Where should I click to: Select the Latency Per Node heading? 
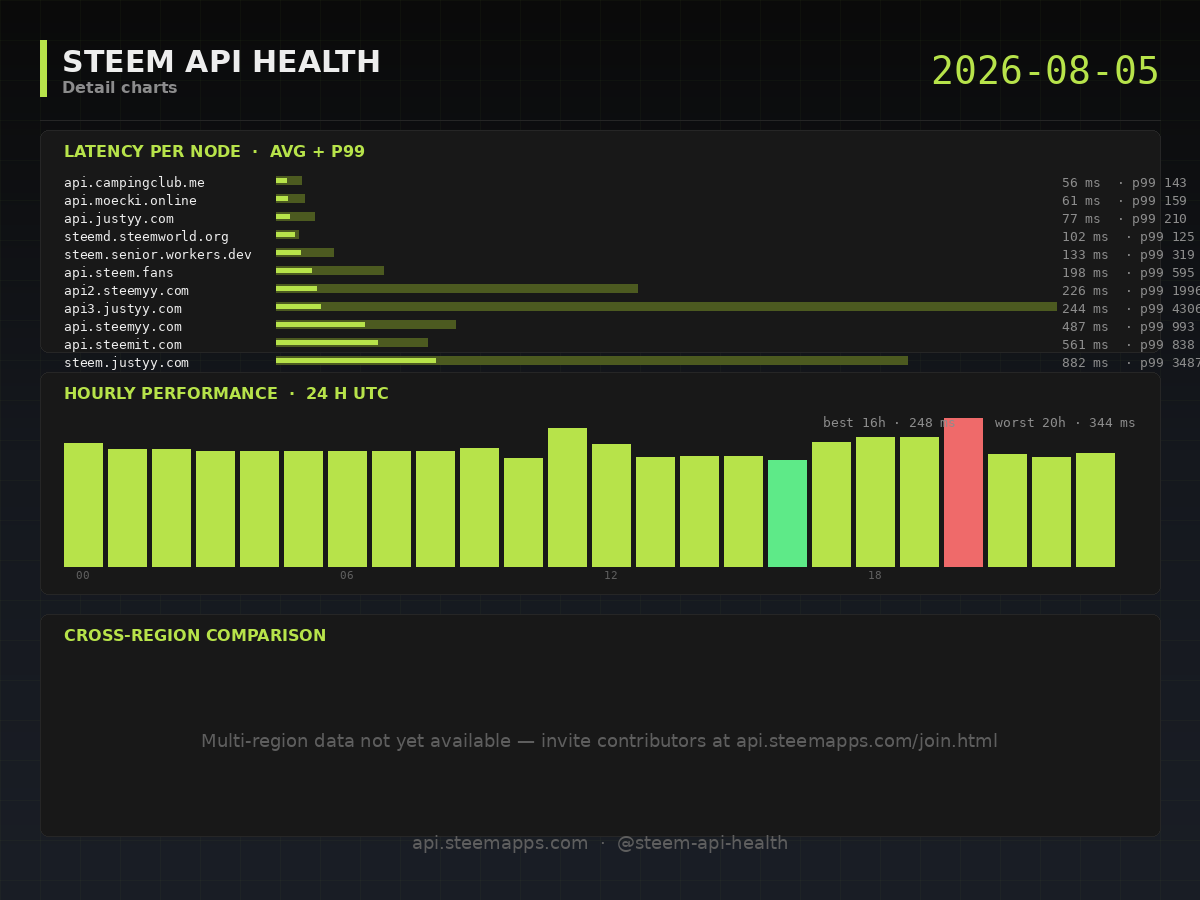click(x=214, y=152)
